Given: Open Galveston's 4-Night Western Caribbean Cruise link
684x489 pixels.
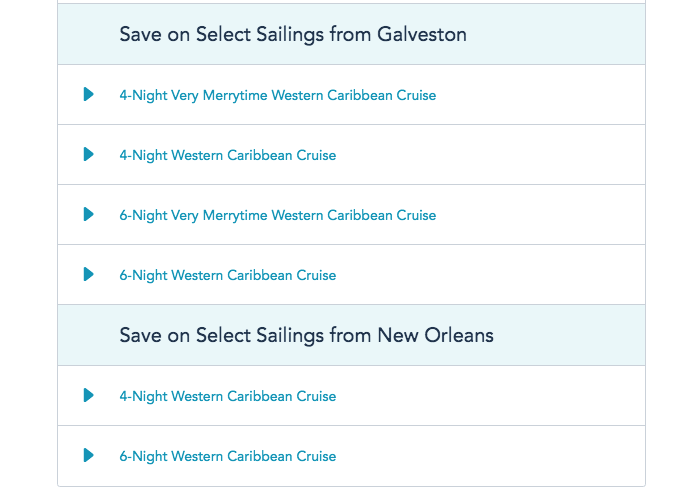Looking at the screenshot, I should tap(227, 156).
